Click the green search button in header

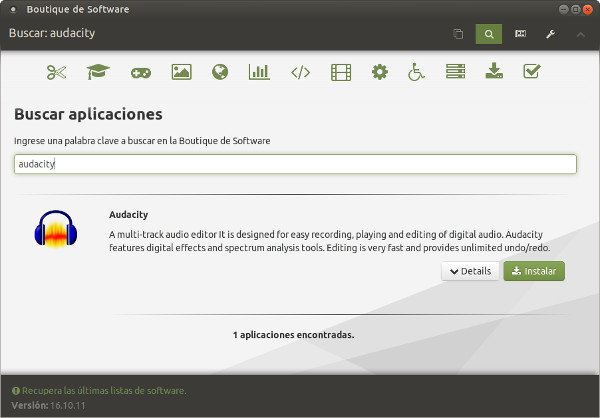point(489,34)
